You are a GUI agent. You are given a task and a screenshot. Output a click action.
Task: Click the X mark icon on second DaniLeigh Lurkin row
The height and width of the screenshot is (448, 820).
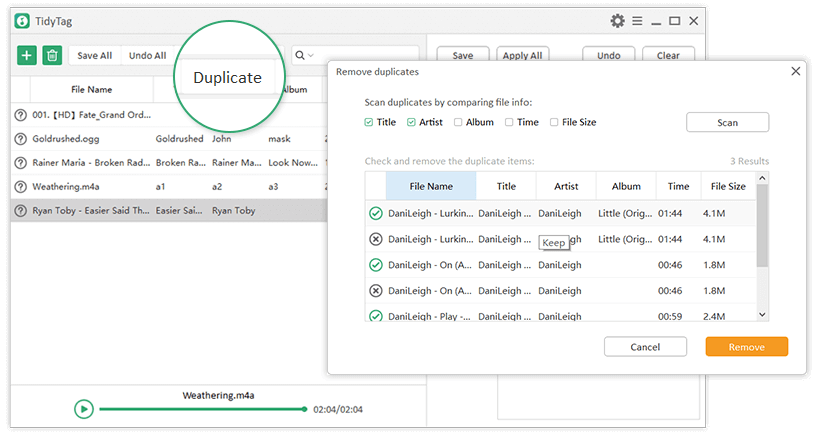[x=376, y=239]
